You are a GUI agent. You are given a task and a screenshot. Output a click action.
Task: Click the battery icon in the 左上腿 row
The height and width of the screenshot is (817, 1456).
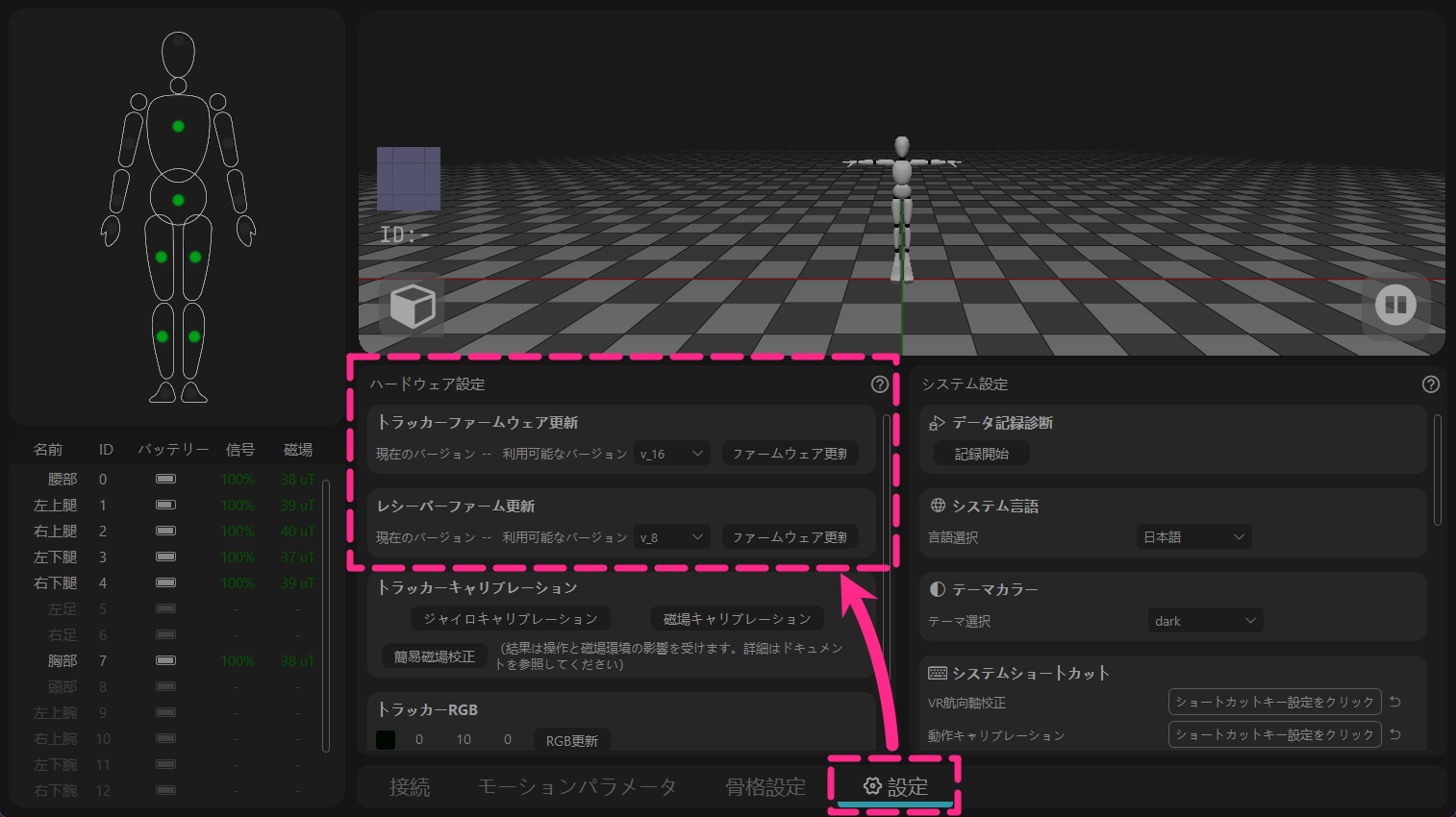(x=166, y=505)
